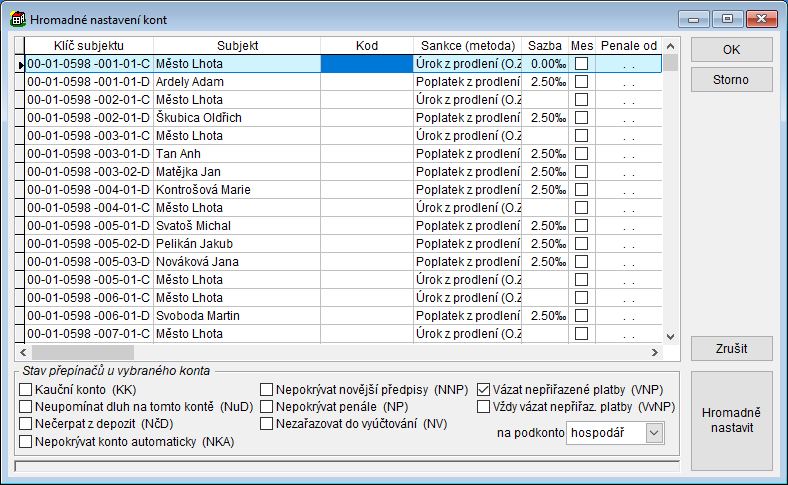788x485 pixels.
Task: Uncheck Vázat nepřiřazené platby (VNP)
Action: point(484,389)
